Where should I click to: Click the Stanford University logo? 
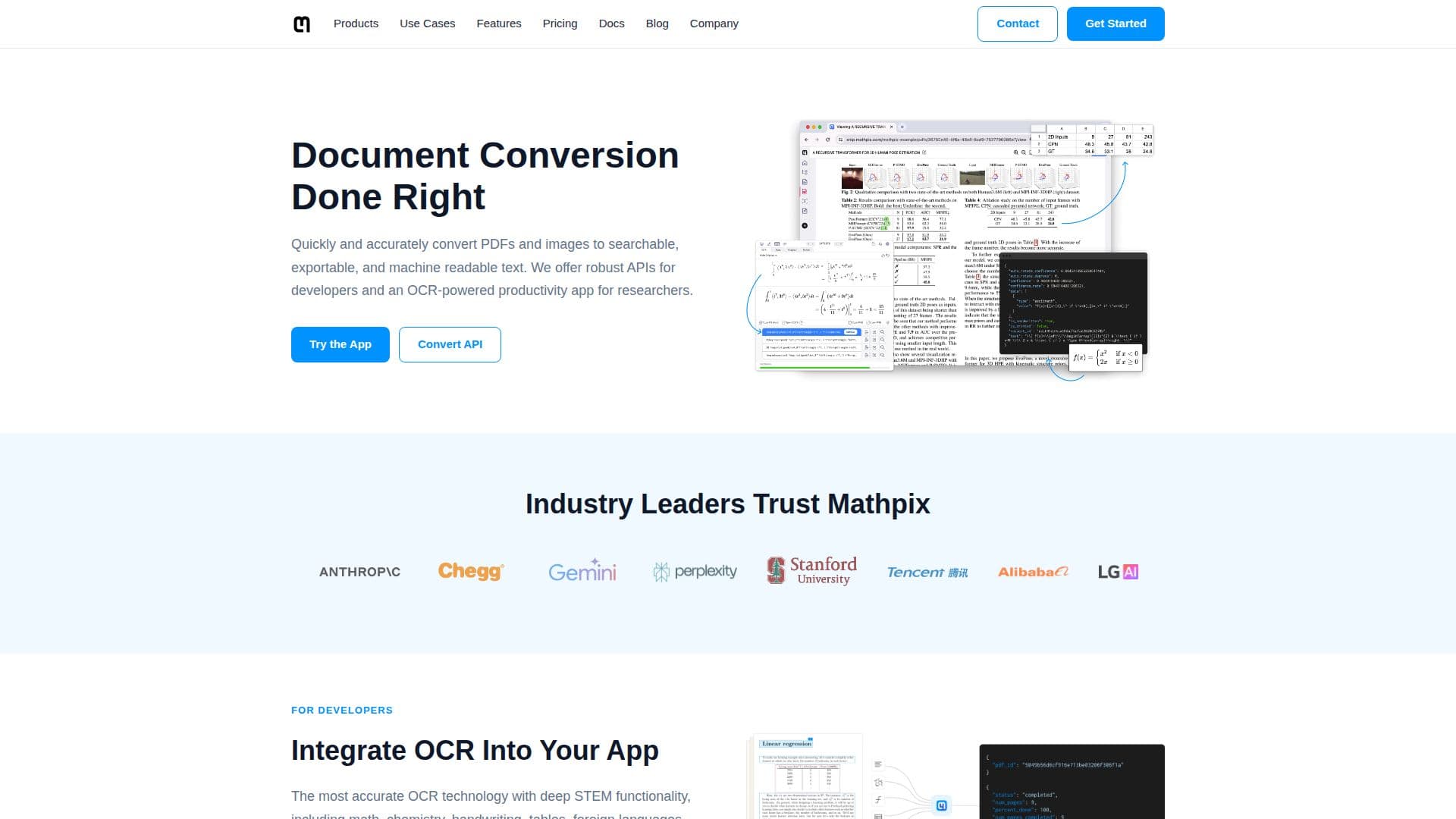click(811, 570)
